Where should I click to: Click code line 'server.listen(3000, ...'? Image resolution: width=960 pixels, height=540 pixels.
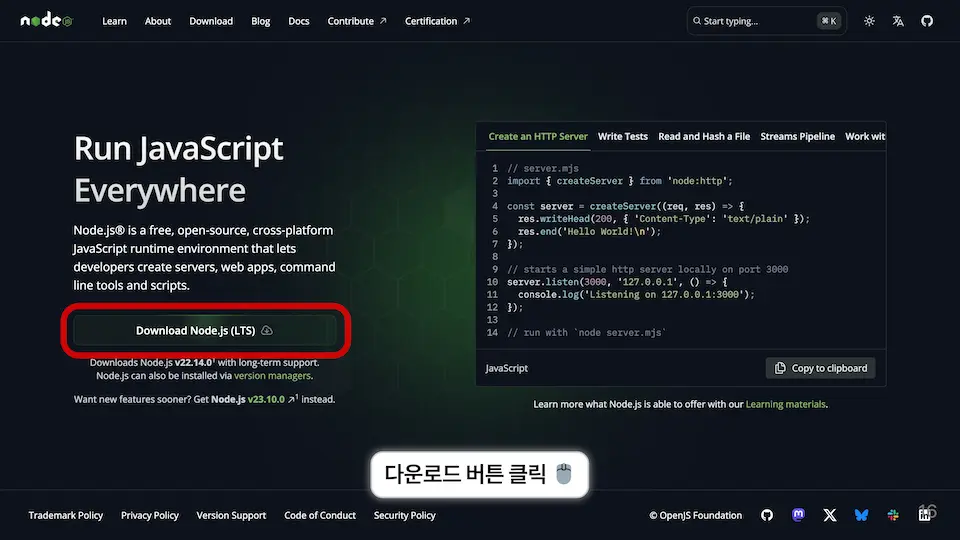pos(617,282)
